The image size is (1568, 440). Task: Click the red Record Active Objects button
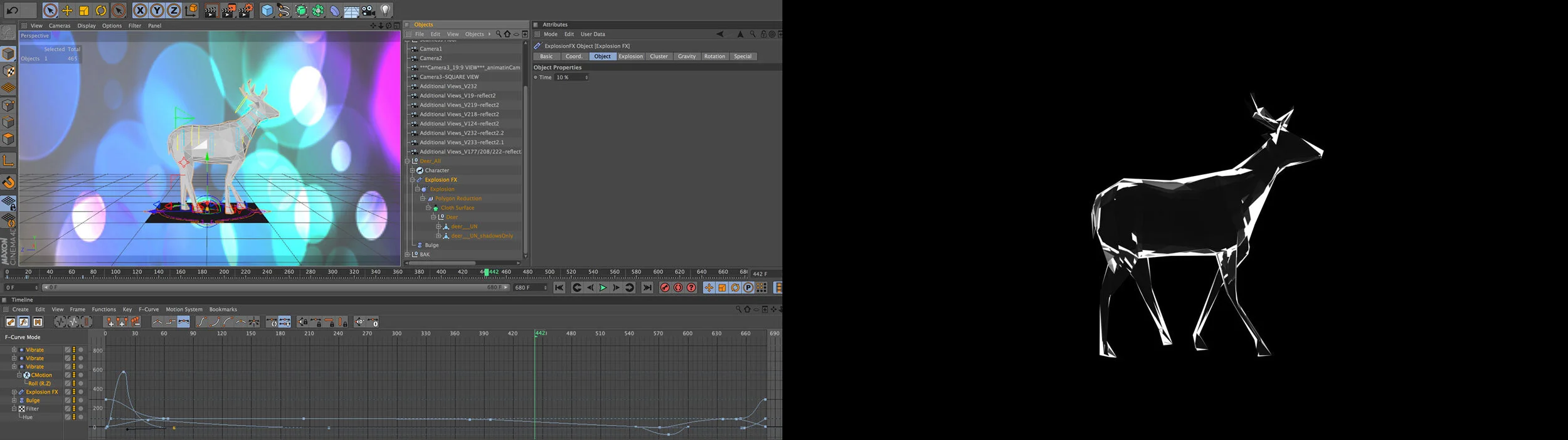665,288
